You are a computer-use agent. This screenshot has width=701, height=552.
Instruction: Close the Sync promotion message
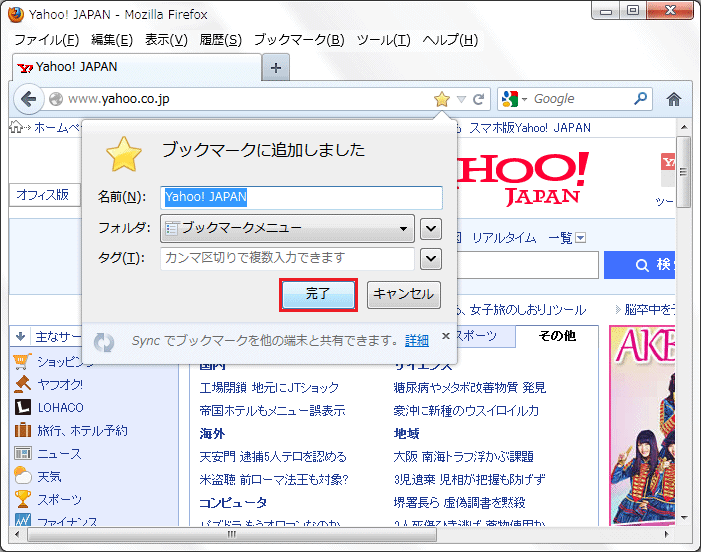pyautogui.click(x=445, y=336)
